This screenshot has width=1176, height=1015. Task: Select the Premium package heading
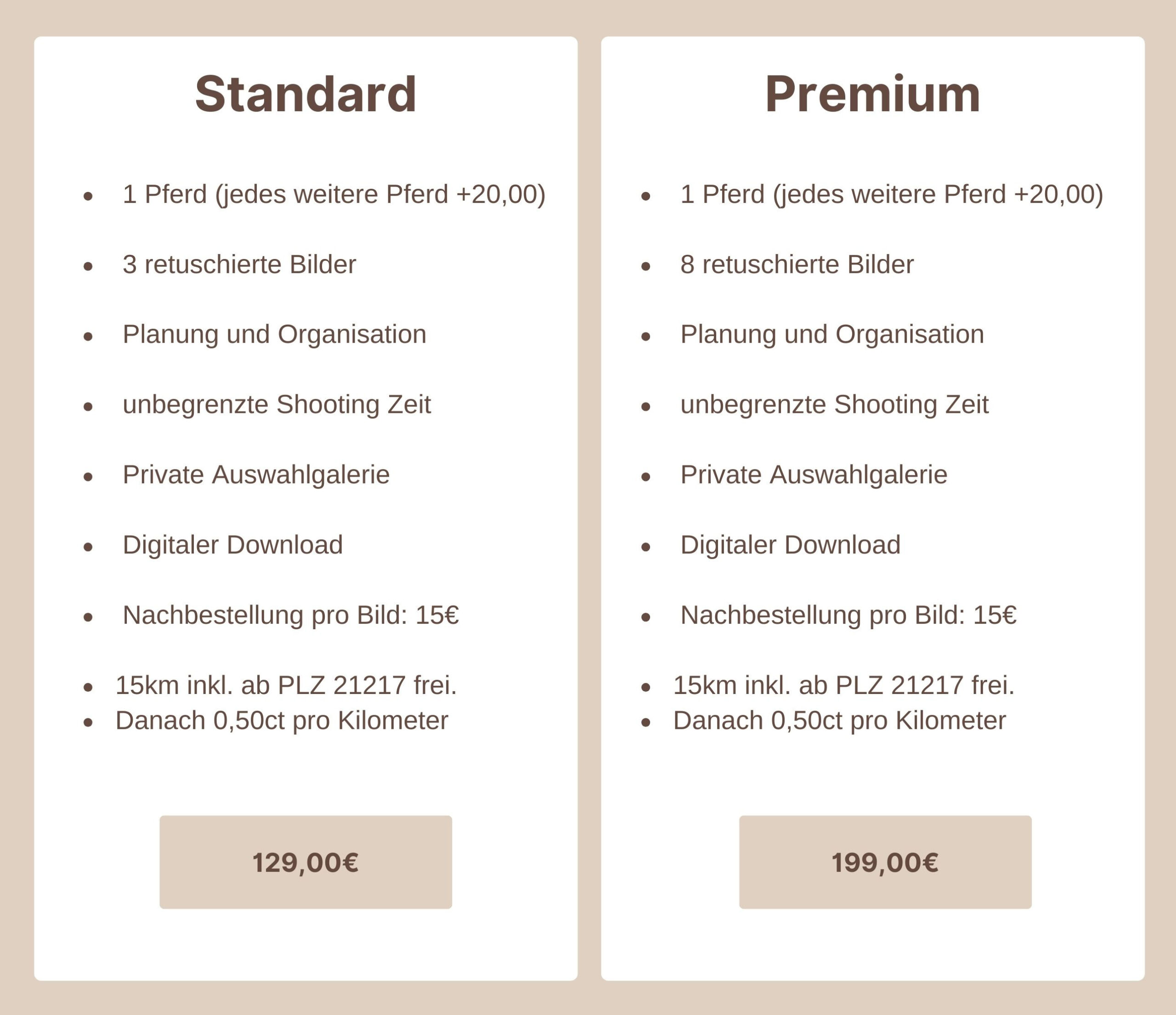click(872, 94)
